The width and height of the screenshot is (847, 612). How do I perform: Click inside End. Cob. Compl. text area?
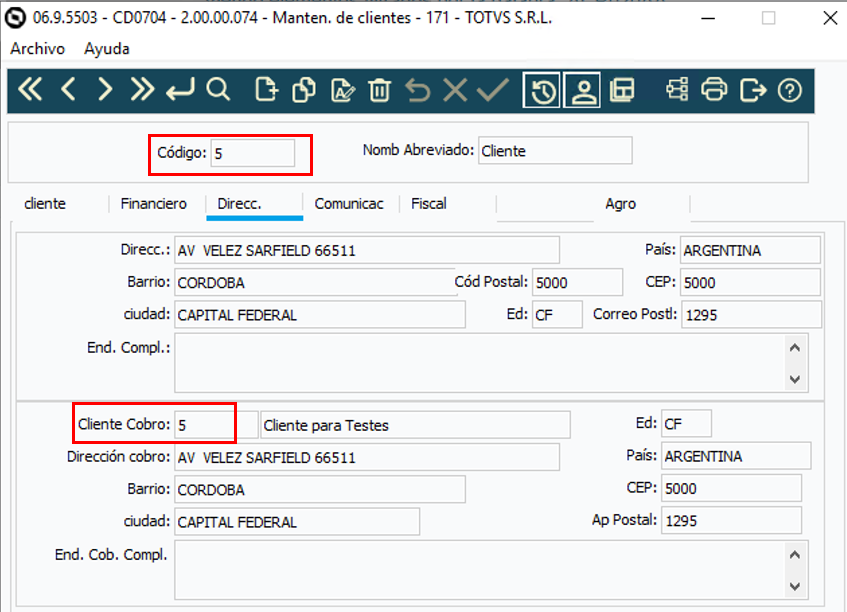click(481, 570)
